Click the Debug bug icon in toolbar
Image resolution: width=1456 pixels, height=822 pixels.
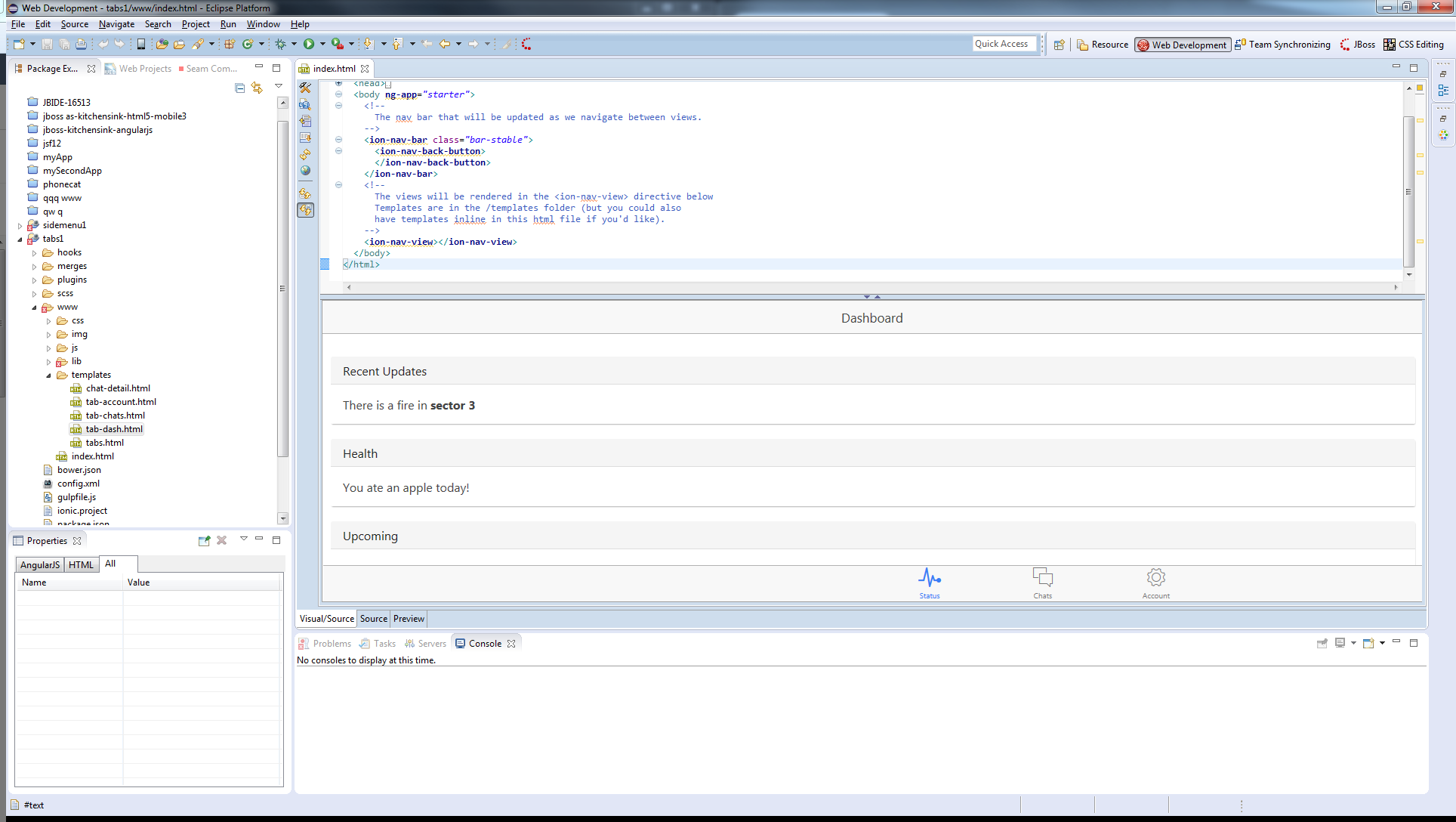coord(280,44)
